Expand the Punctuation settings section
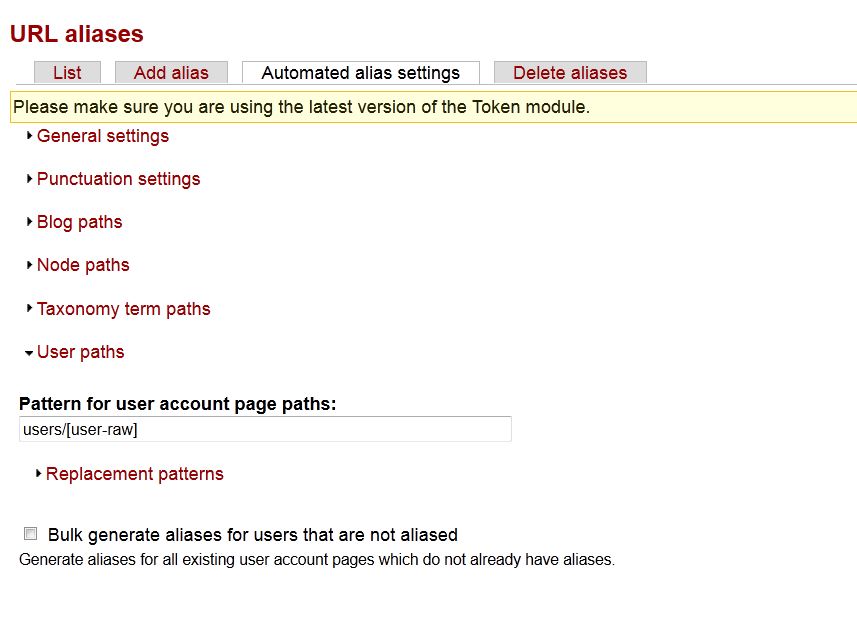 pyautogui.click(x=118, y=179)
